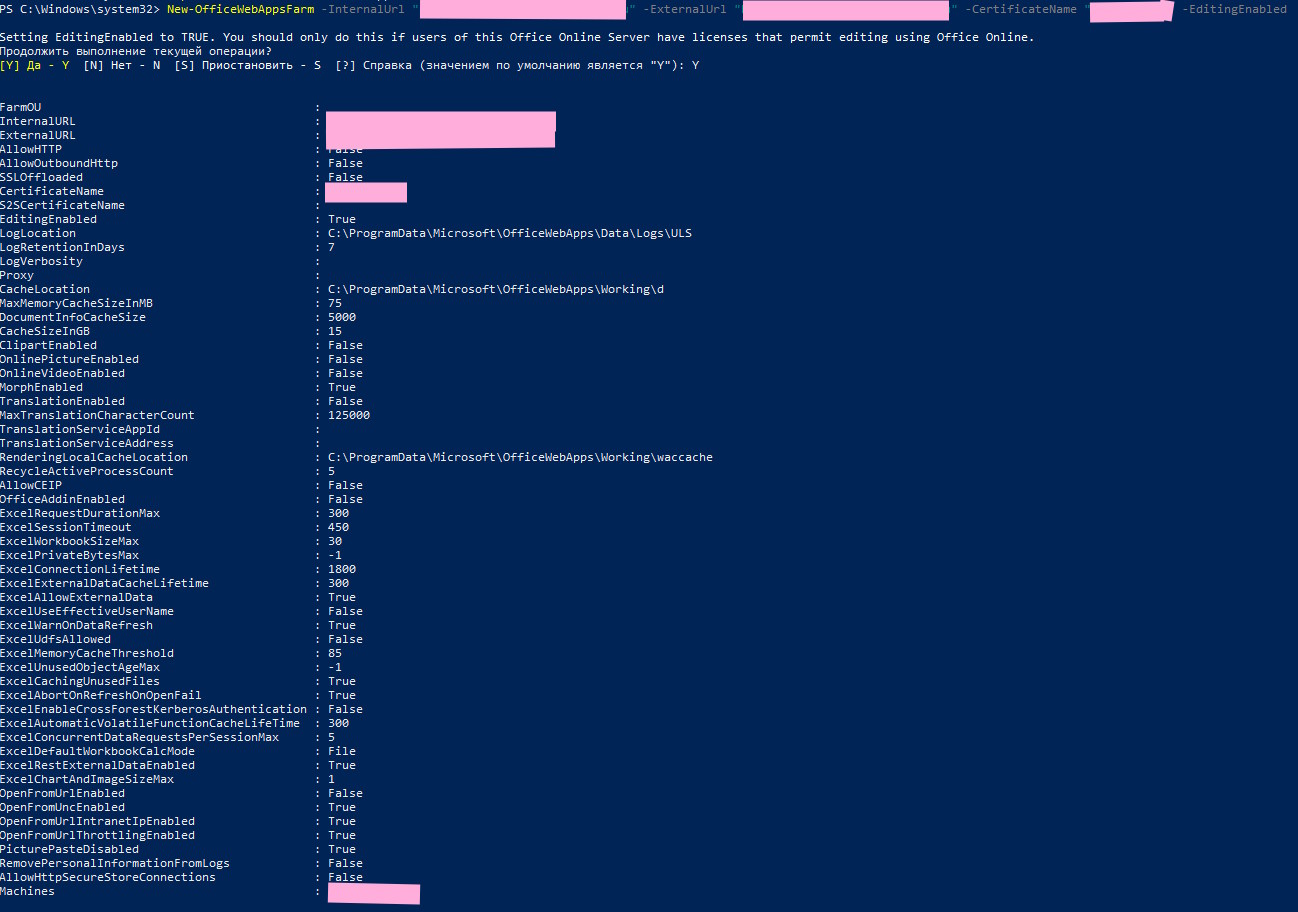This screenshot has height=912, width=1298.
Task: Click the EditingEnabled property name in output
Action: click(x=48, y=219)
